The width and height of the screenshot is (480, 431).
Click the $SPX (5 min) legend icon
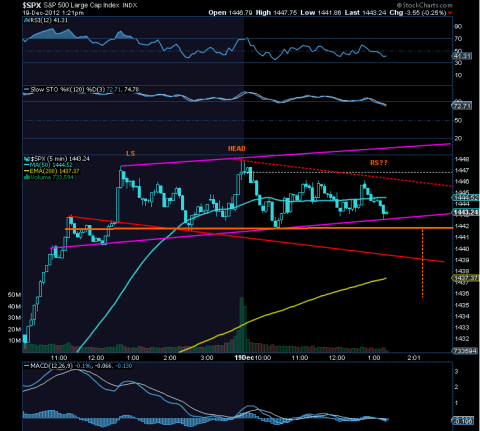[x=27, y=159]
